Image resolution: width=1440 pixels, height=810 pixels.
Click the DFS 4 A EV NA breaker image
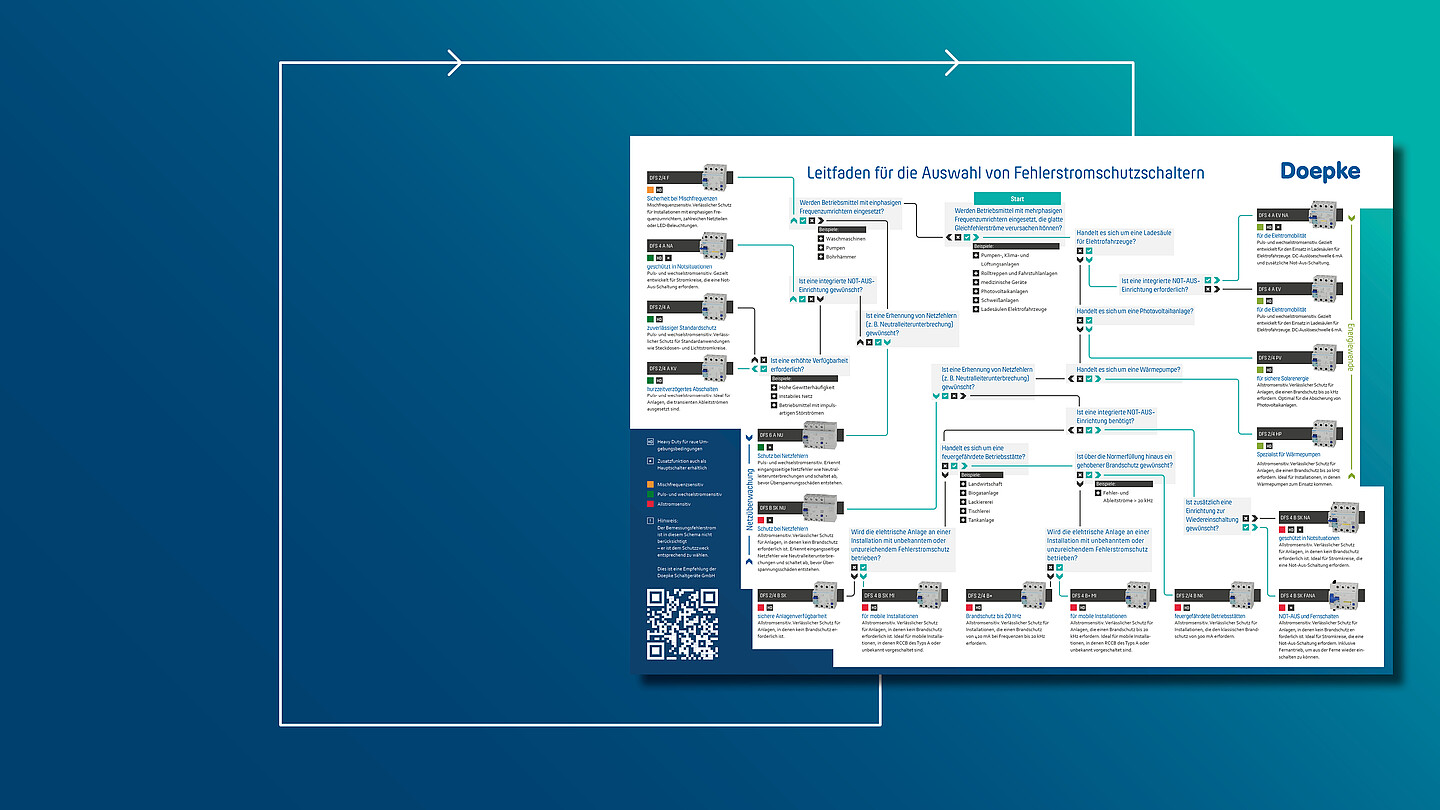1324,216
